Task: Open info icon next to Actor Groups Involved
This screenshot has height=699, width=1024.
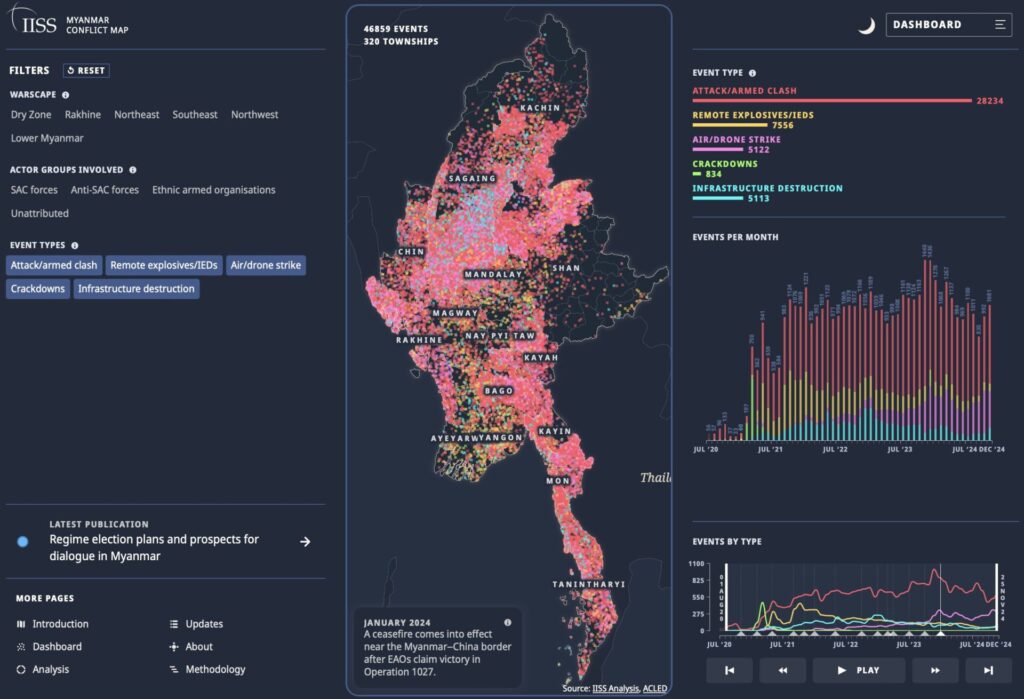Action: click(x=133, y=170)
